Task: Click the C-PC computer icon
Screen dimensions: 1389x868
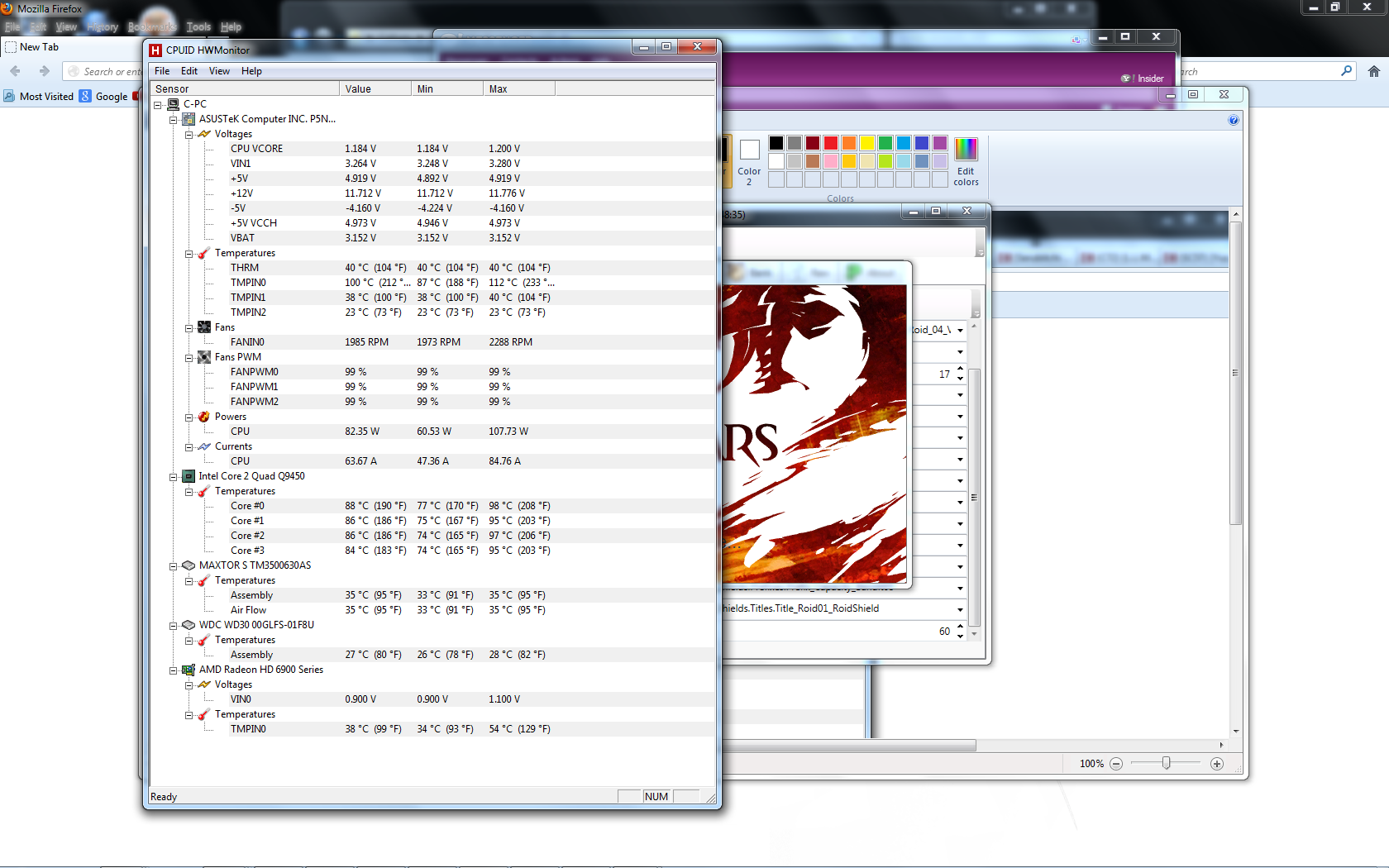Action: [x=173, y=104]
